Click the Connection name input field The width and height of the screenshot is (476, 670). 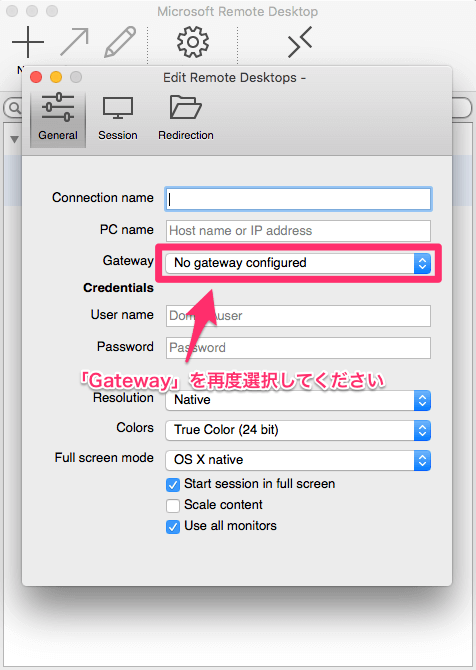point(298,199)
